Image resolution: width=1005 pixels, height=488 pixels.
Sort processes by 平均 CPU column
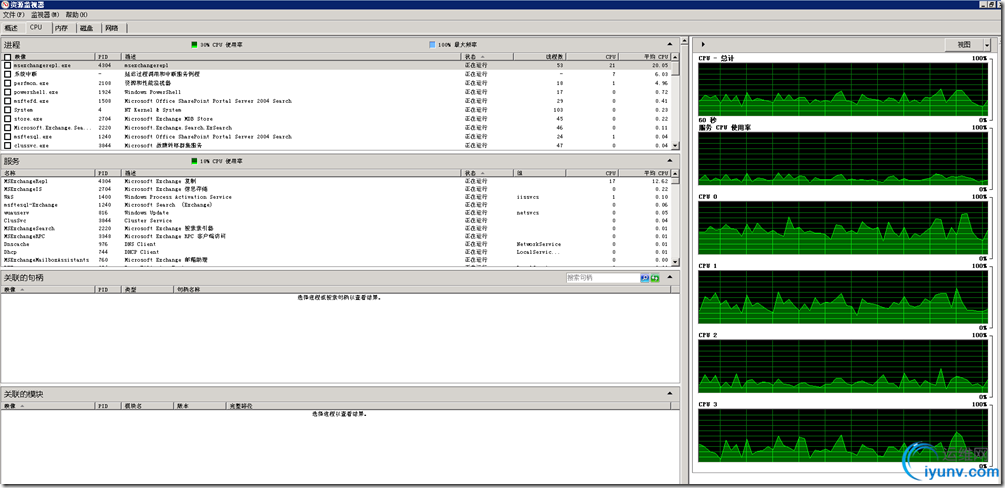coord(644,57)
